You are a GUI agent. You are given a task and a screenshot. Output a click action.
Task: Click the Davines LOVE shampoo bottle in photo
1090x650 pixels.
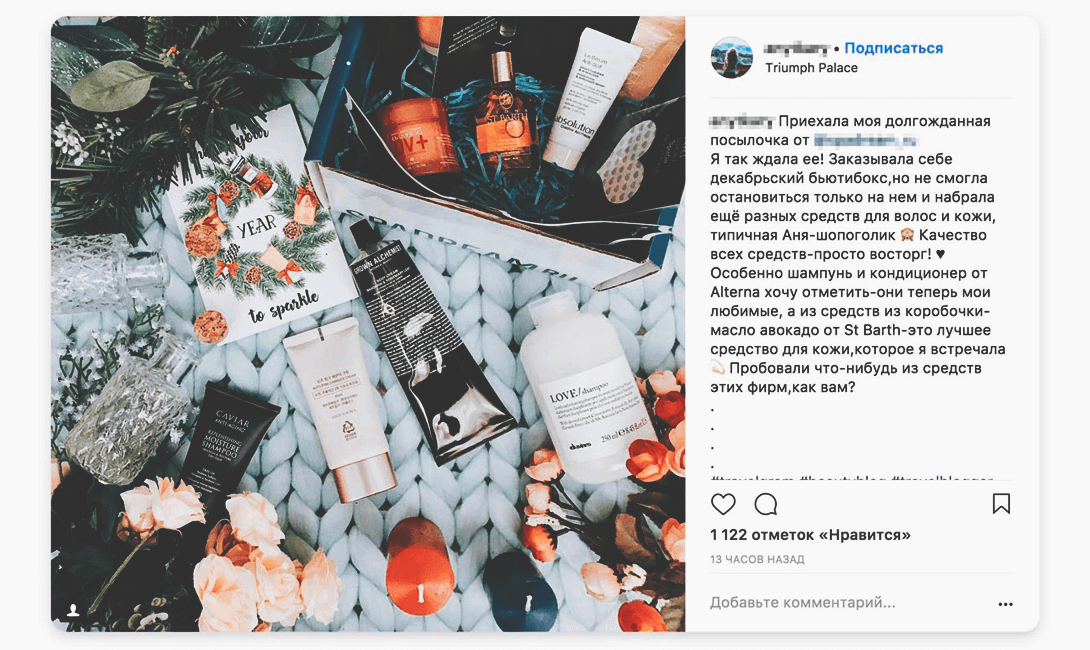587,389
